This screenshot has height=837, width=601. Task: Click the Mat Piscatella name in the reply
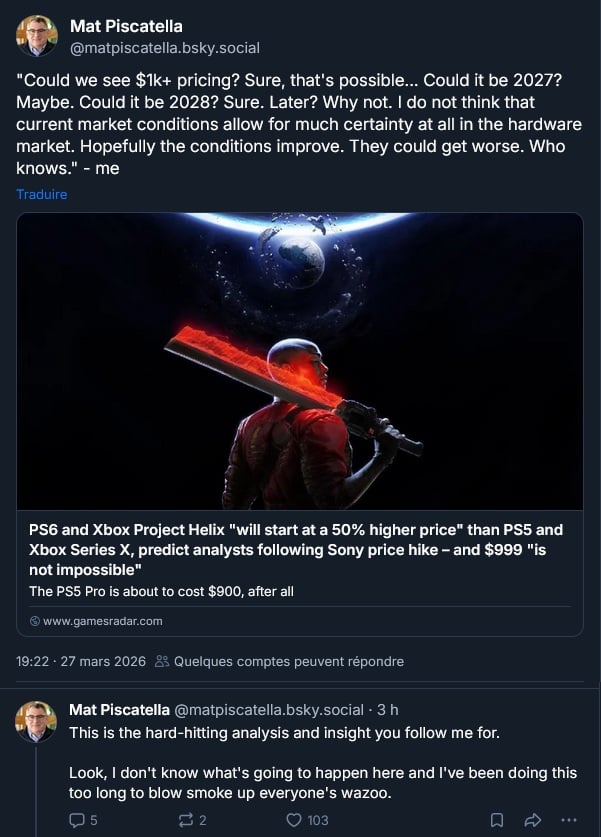(119, 710)
